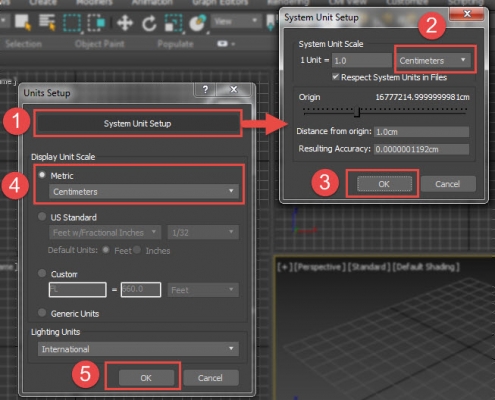The width and height of the screenshot is (495, 400).
Task: Open Lighting Units International dropdown
Action: pos(138,349)
